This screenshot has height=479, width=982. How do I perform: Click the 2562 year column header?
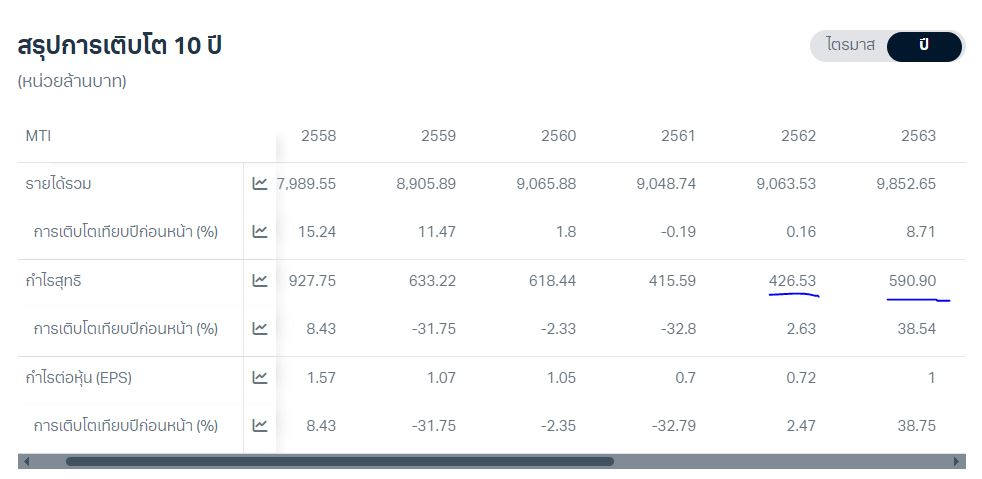point(798,136)
